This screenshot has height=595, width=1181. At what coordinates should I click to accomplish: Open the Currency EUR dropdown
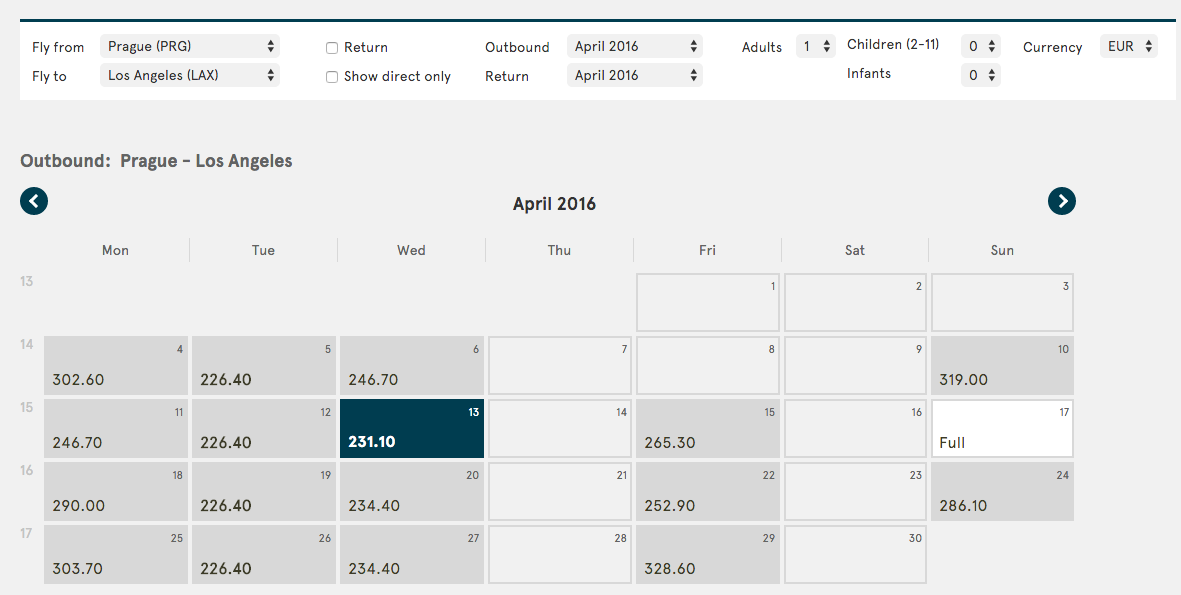tap(1128, 46)
